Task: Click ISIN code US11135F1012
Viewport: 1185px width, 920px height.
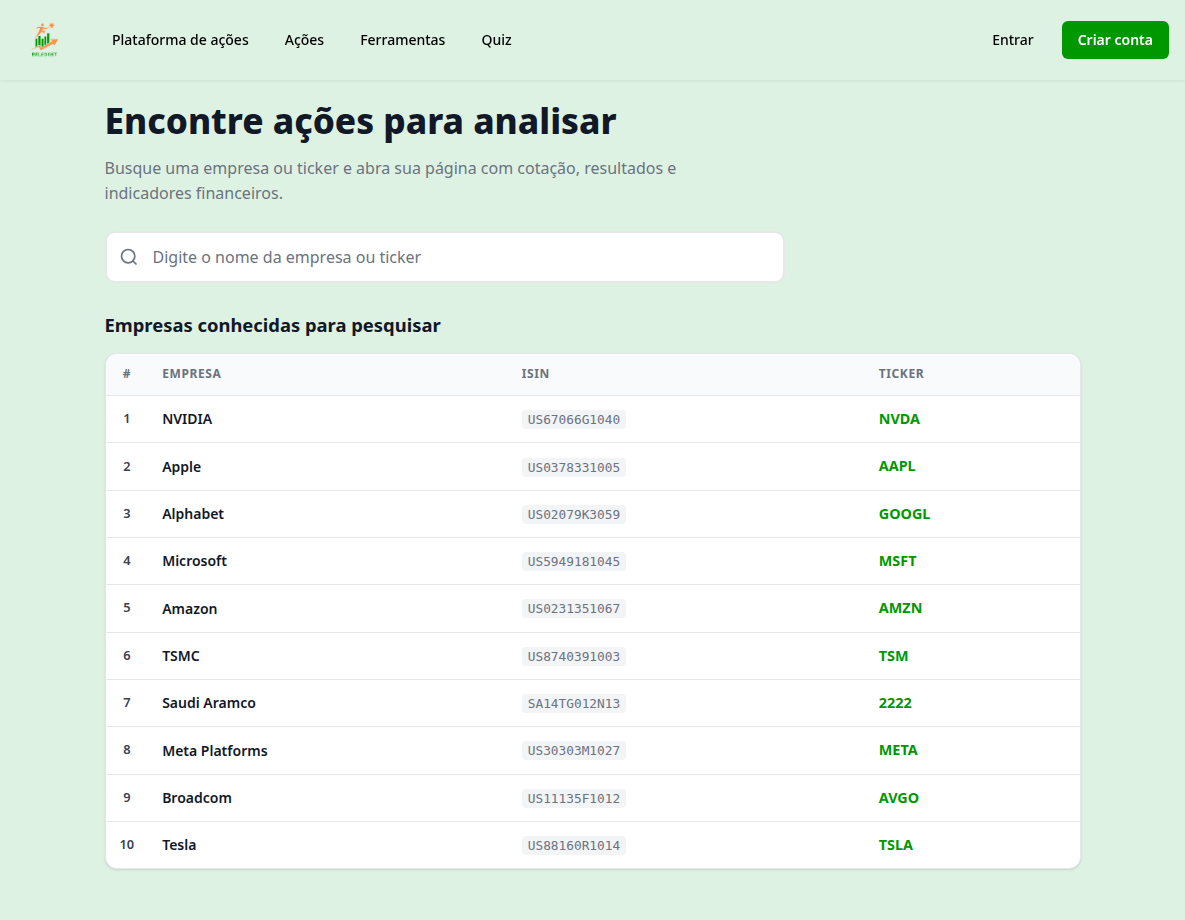Action: (x=574, y=798)
